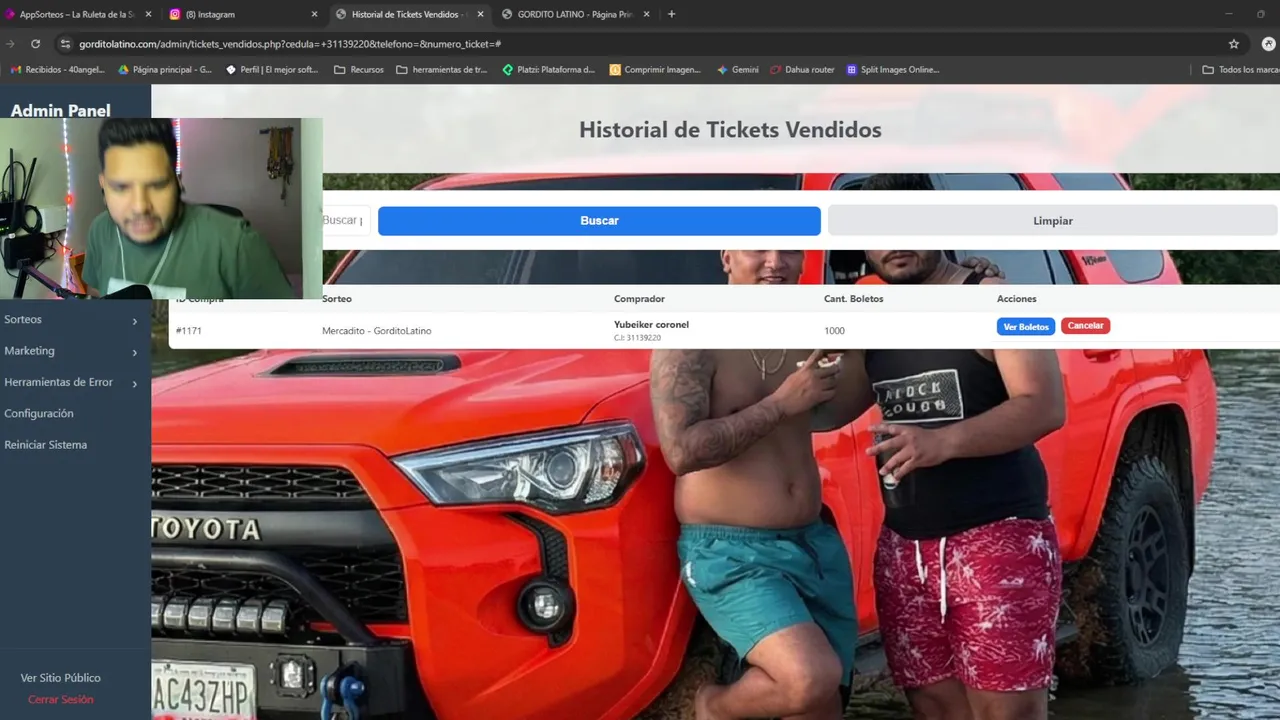
Task: Click the Mercadito - GorditoLatino cell
Action: [377, 331]
